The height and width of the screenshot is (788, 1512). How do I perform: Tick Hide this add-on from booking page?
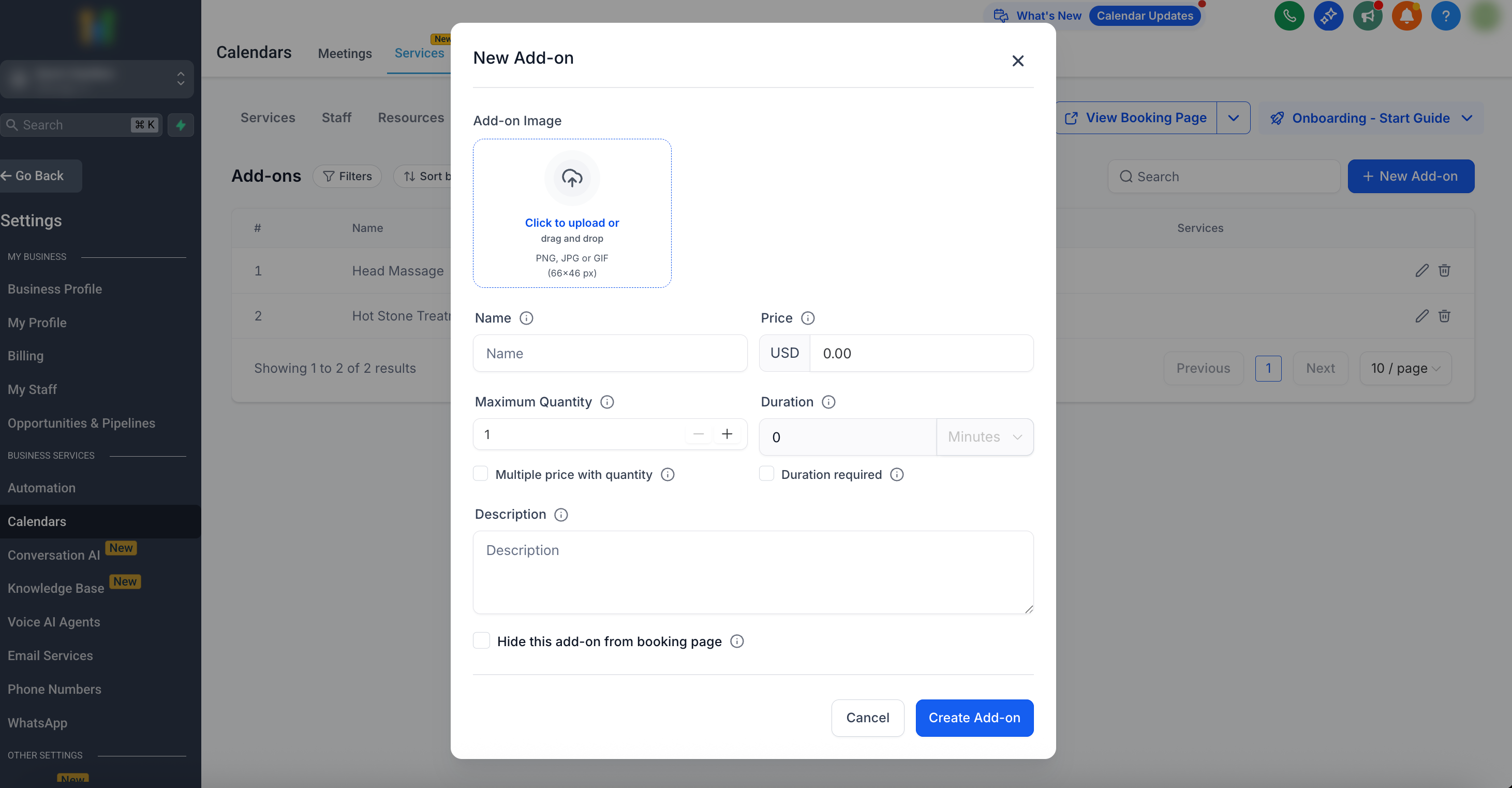[x=481, y=640]
